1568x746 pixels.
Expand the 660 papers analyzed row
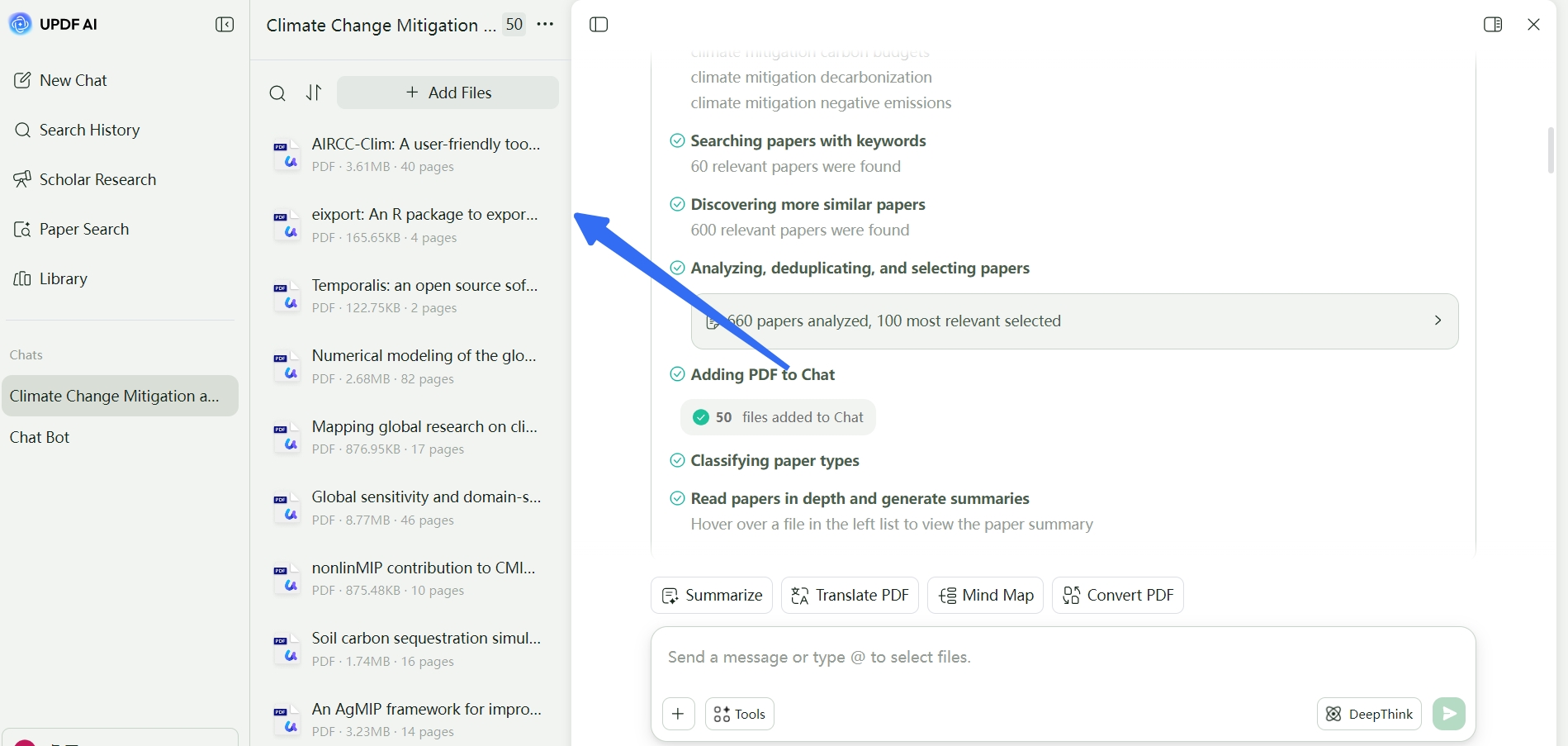tap(1074, 321)
